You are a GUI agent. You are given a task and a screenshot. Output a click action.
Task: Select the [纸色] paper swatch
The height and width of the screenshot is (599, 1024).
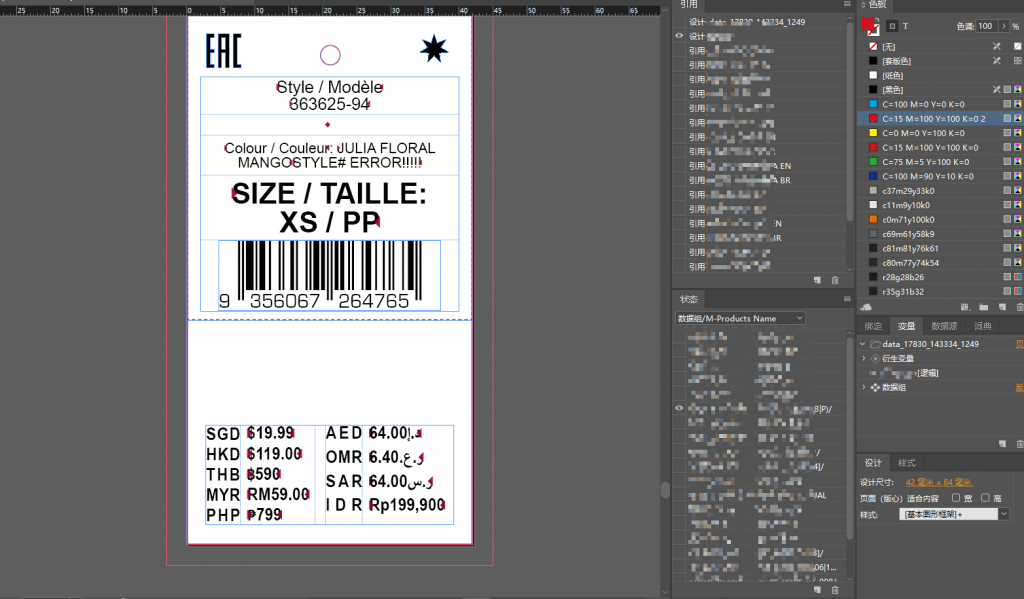(x=939, y=75)
